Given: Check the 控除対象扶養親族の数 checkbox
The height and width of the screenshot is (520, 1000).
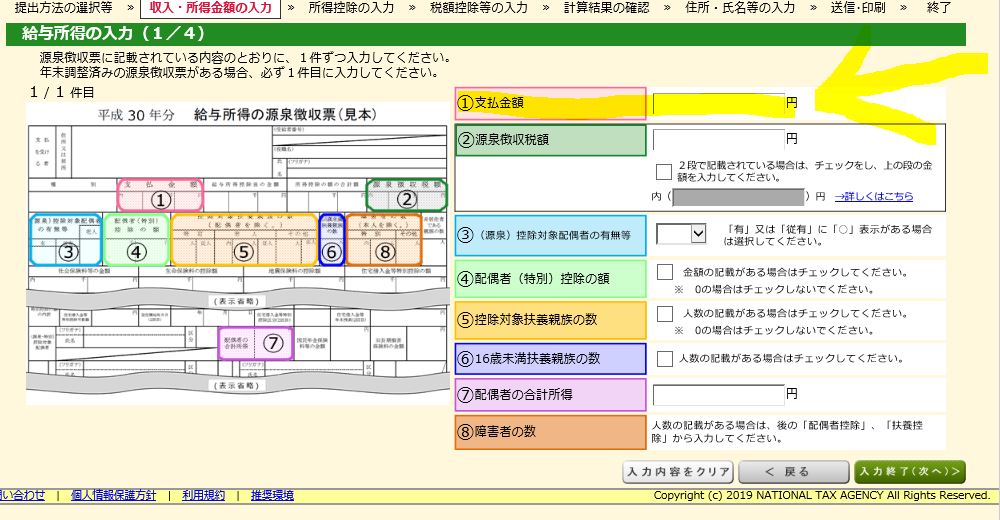Looking at the screenshot, I should 665,314.
